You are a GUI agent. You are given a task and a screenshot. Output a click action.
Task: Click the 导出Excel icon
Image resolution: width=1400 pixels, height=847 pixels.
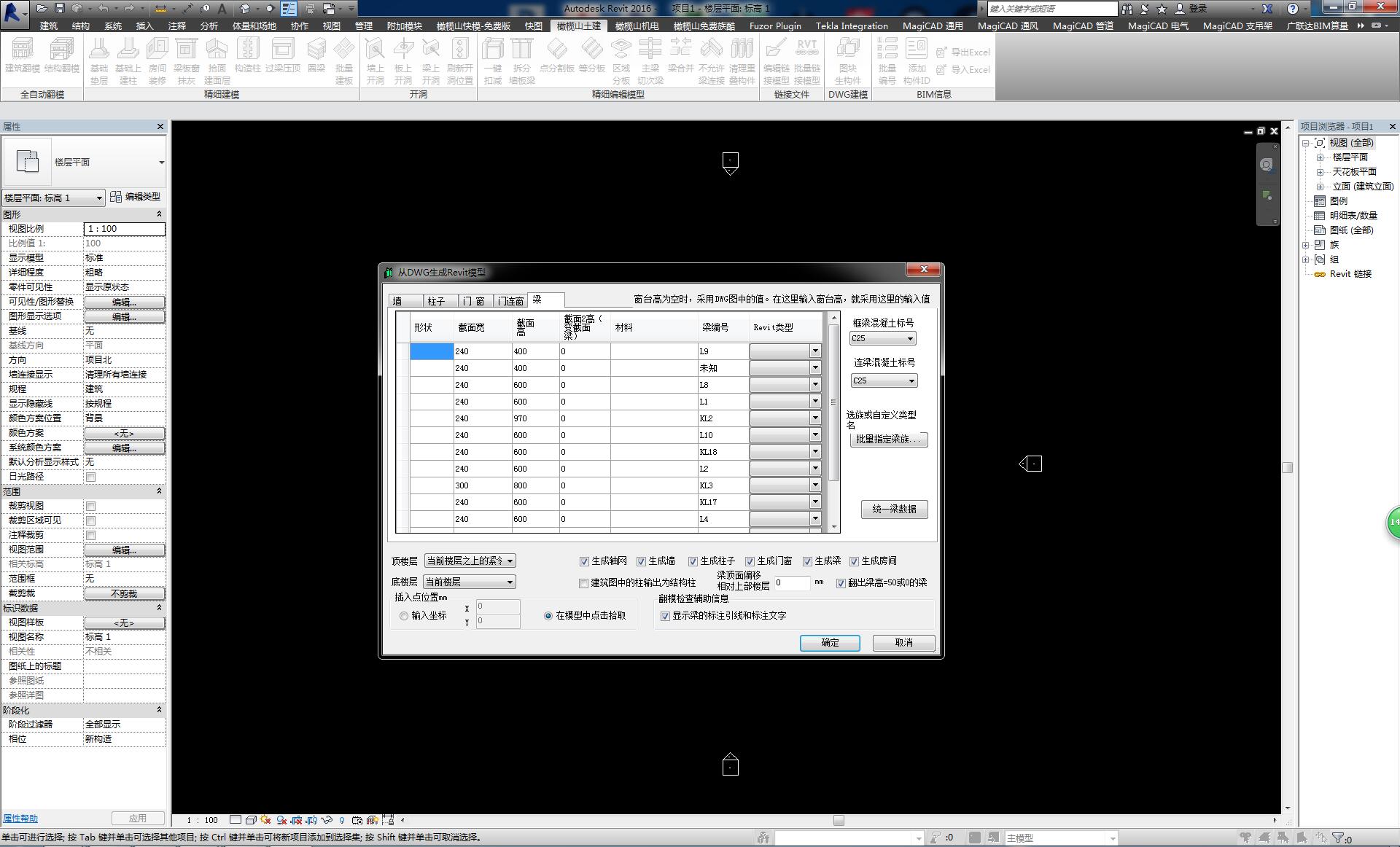click(x=962, y=52)
